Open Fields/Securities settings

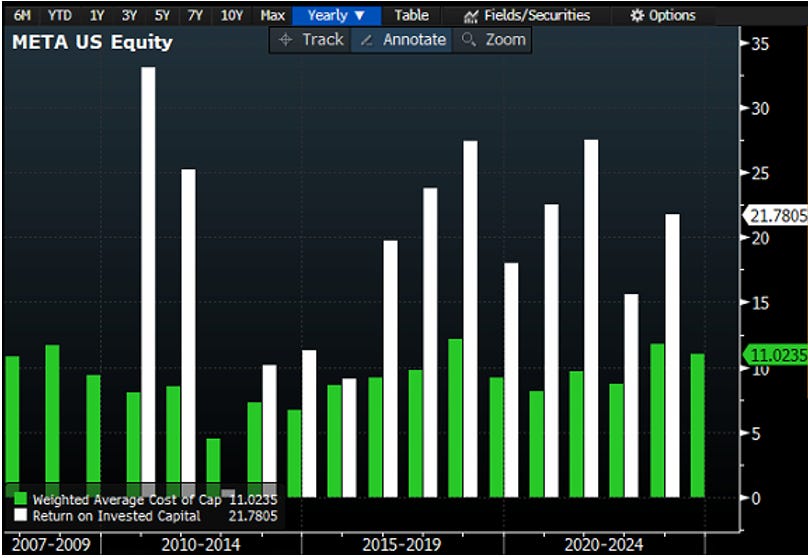(527, 15)
